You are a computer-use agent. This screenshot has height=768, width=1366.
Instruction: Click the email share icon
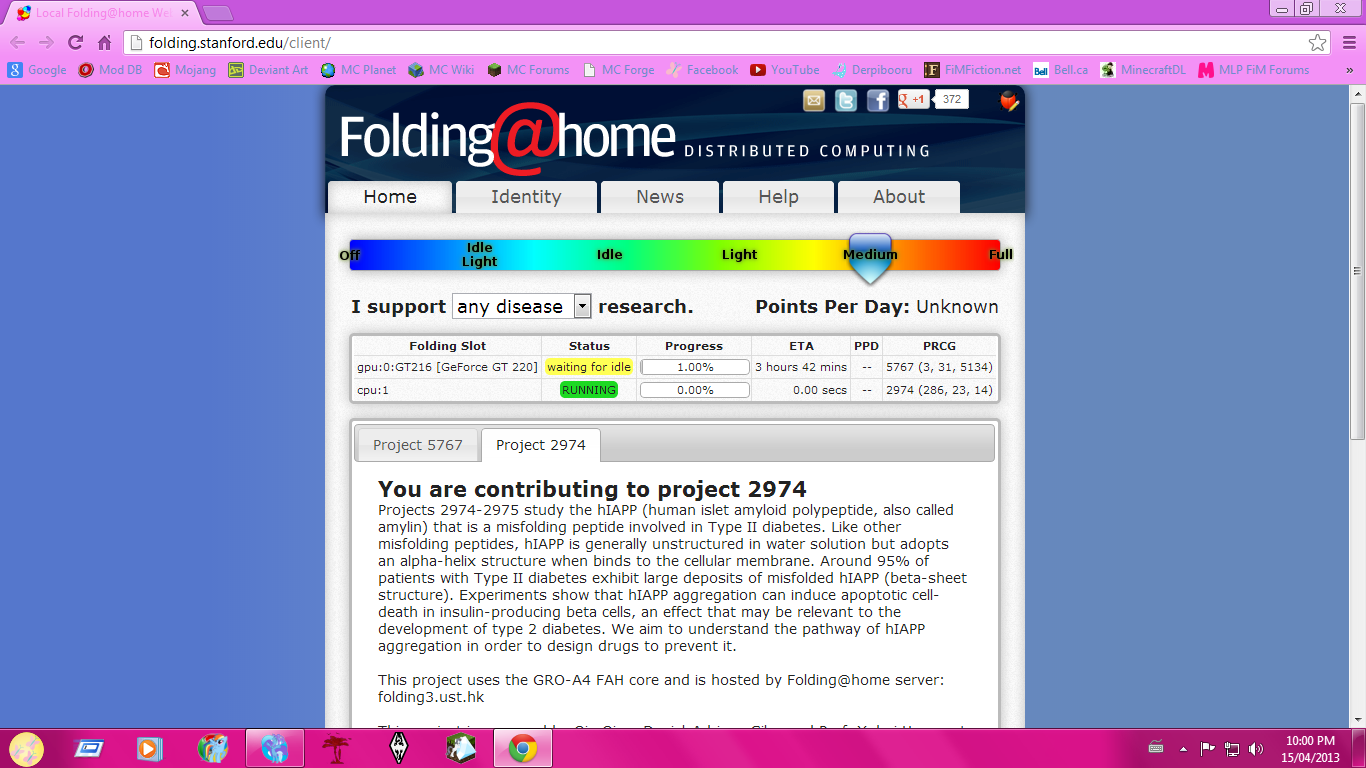pyautogui.click(x=814, y=100)
